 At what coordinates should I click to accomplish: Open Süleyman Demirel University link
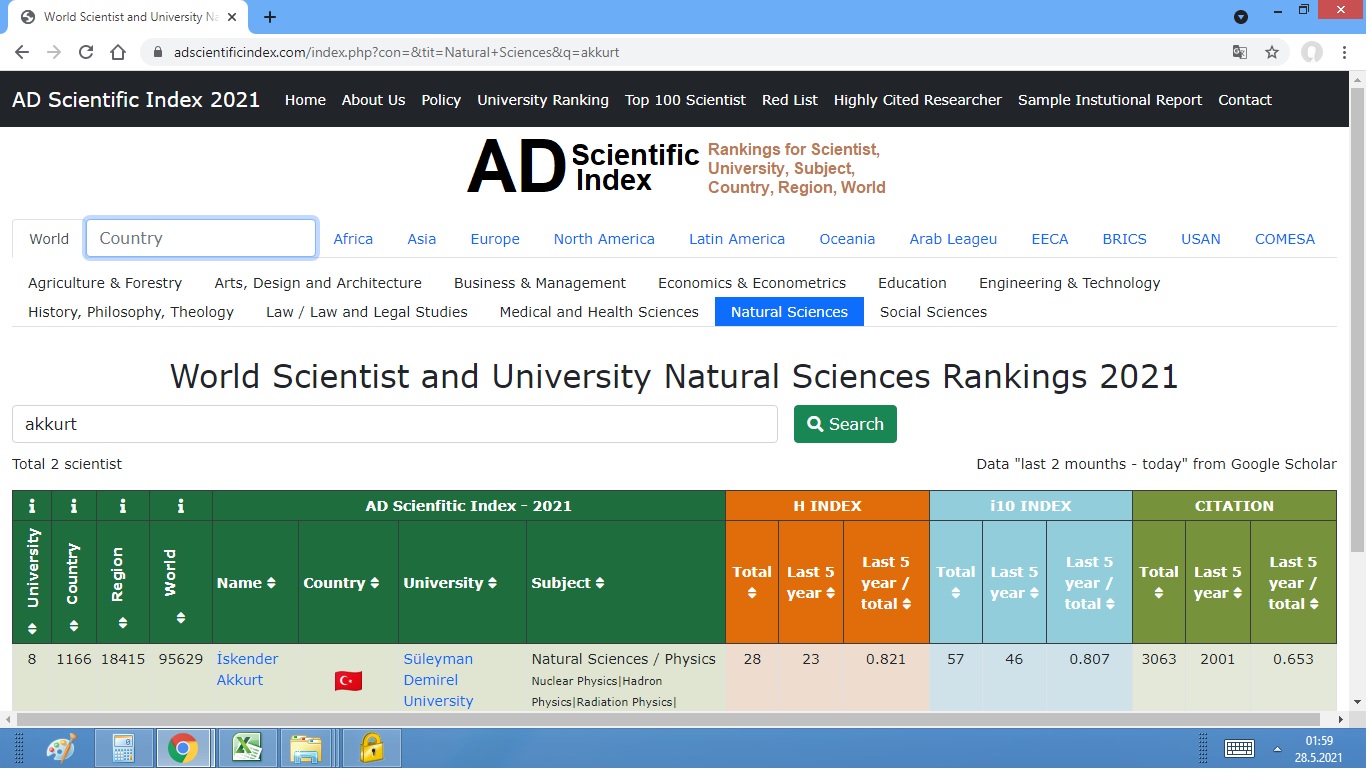(438, 680)
